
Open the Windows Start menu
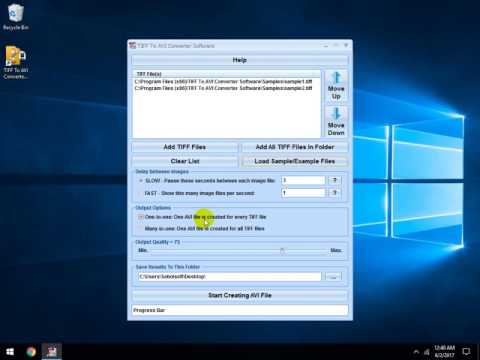[x=10, y=352]
